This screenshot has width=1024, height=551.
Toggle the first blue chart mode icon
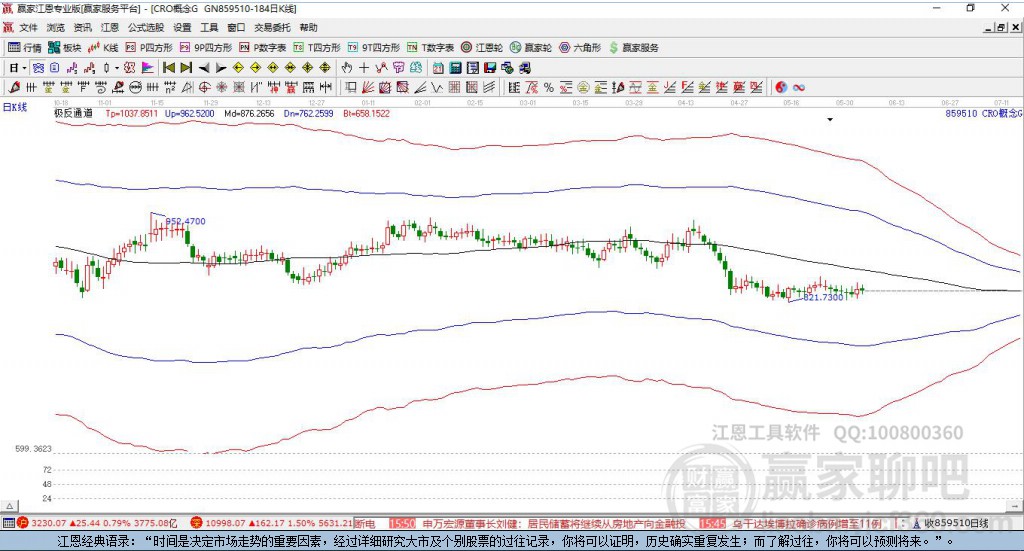[x=38, y=68]
